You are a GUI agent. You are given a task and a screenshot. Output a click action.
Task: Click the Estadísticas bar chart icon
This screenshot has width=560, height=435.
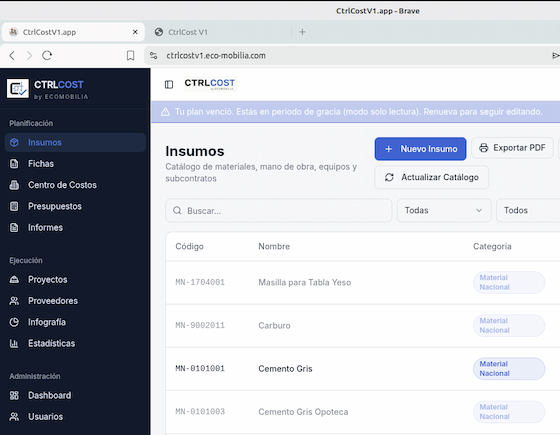(14, 344)
